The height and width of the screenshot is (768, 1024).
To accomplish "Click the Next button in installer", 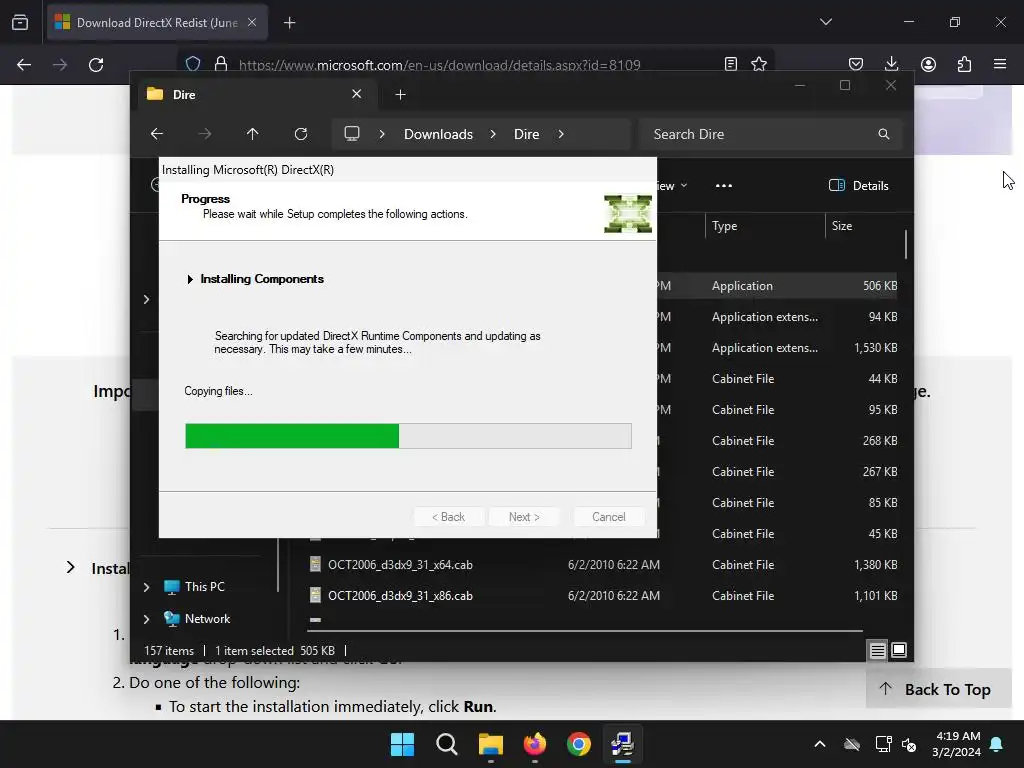I will 524,517.
